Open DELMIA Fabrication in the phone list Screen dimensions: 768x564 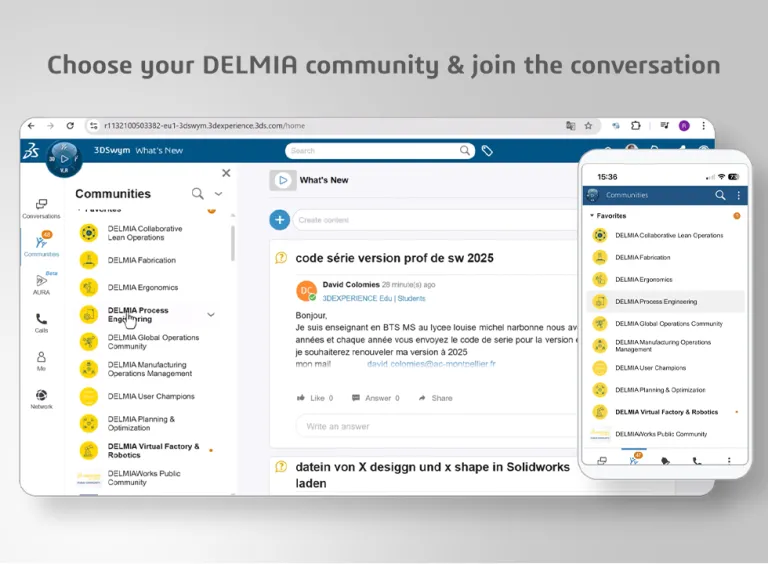click(665, 257)
